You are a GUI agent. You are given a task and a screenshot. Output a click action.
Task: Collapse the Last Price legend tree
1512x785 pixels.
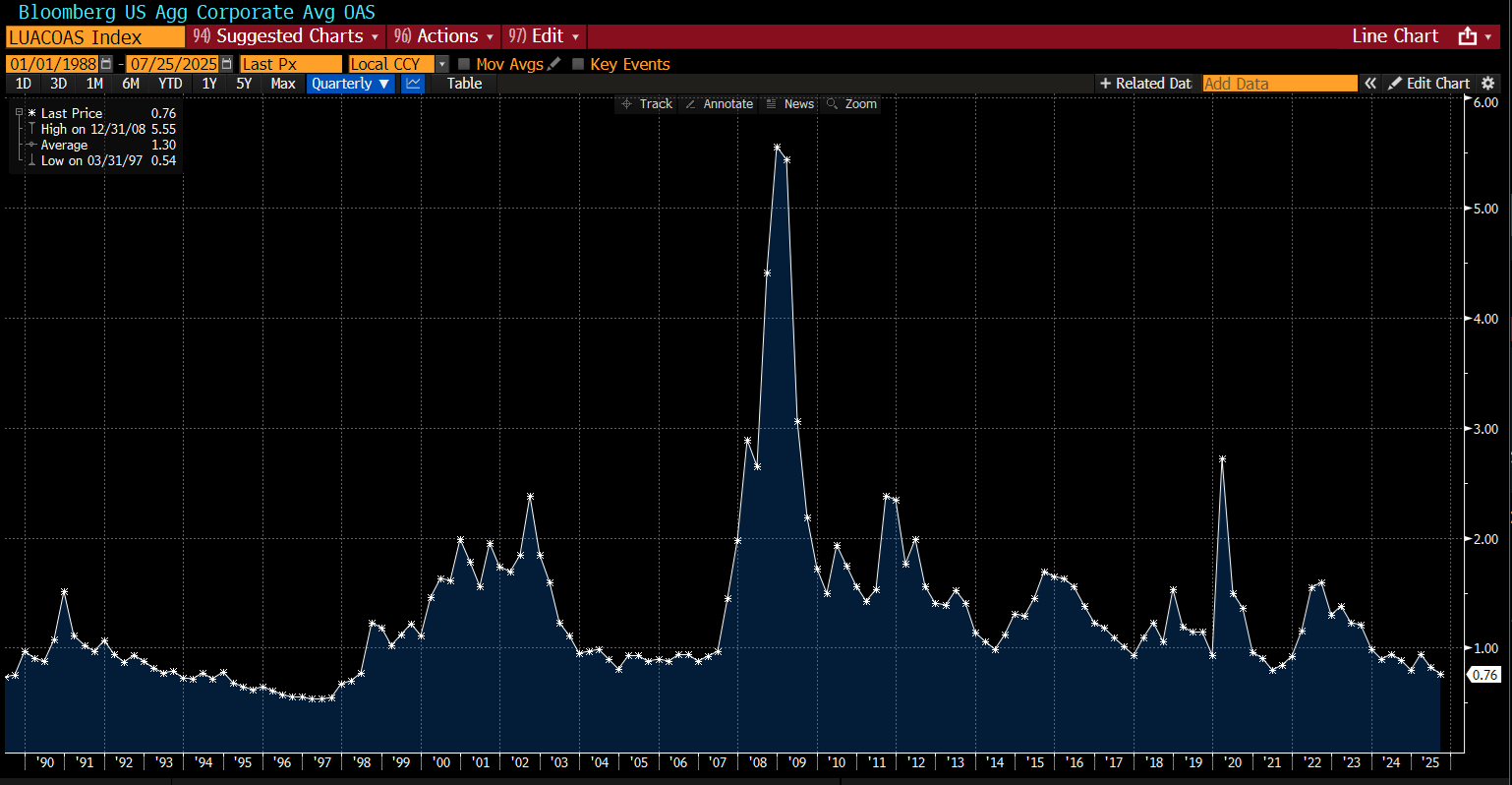coord(19,113)
